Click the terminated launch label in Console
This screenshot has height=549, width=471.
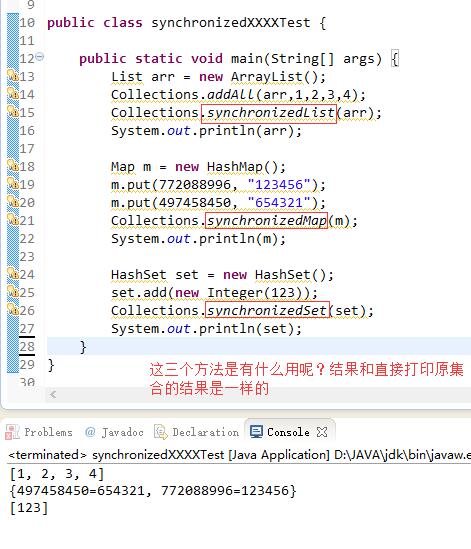(239, 455)
